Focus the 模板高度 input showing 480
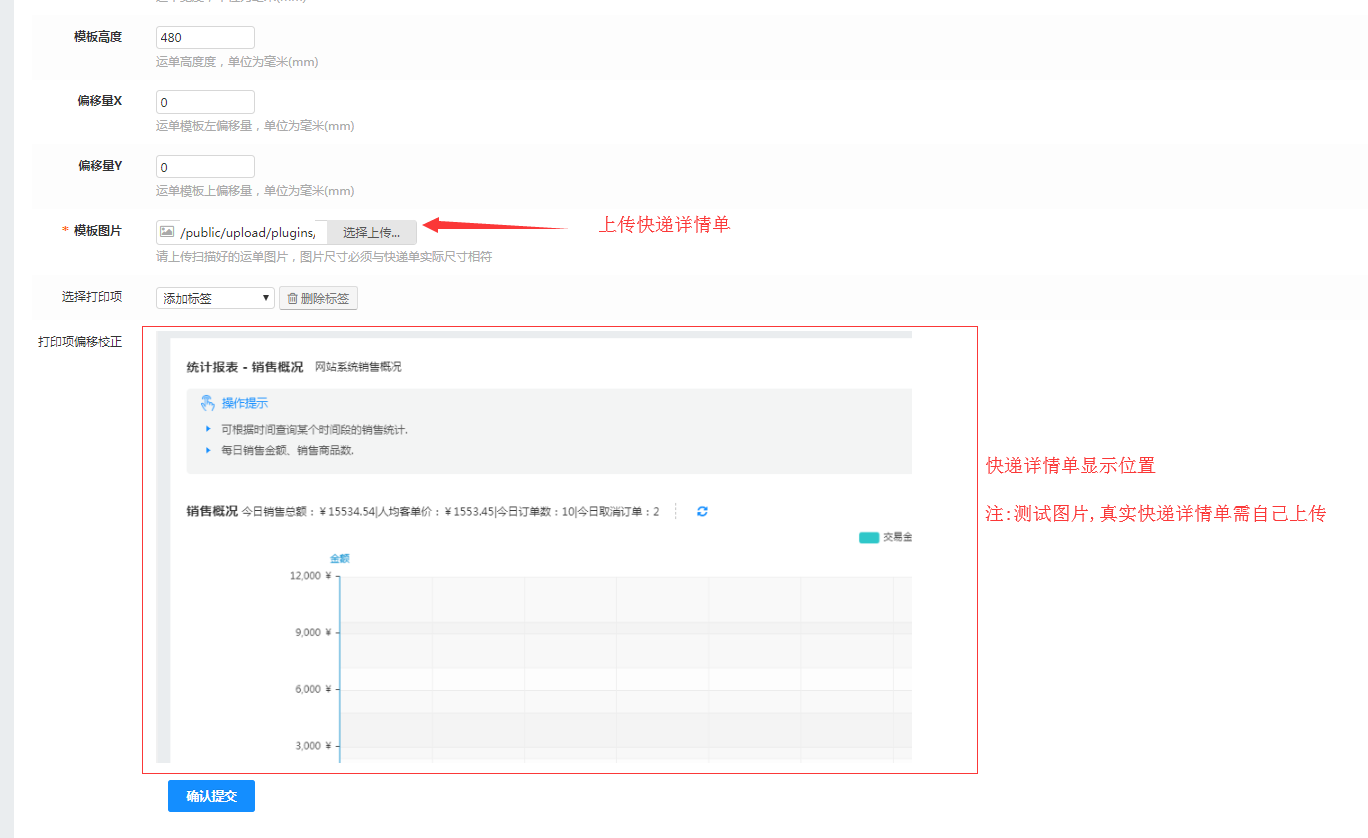Viewport: 1368px width, 838px height. [205, 38]
